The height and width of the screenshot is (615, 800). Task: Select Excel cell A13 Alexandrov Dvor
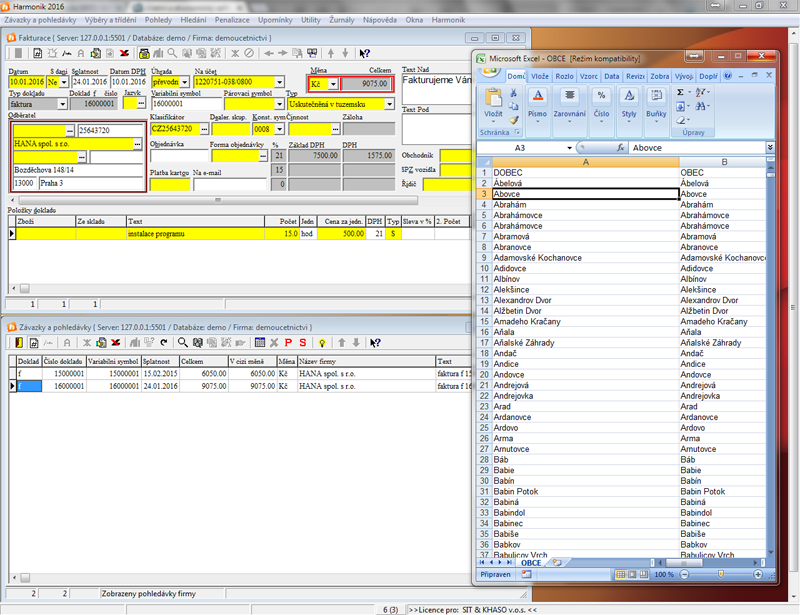(585, 300)
